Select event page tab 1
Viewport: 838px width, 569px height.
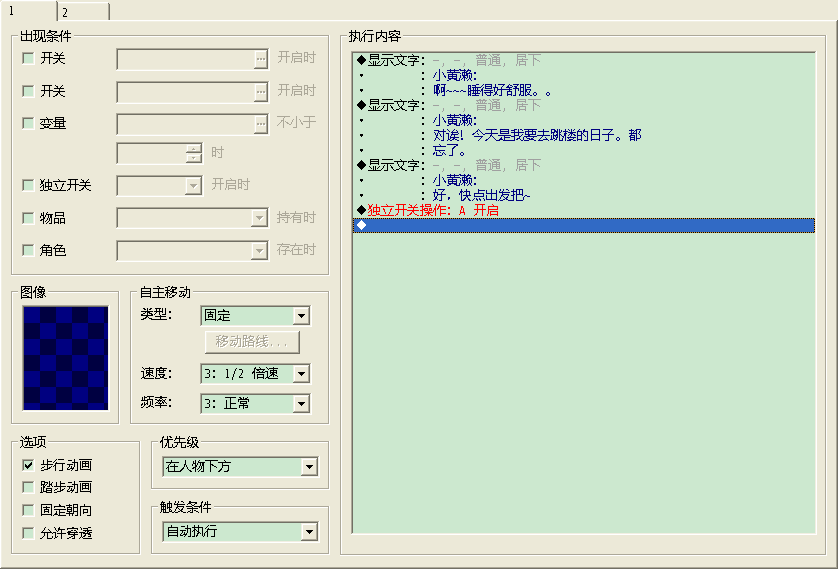tap(29, 11)
